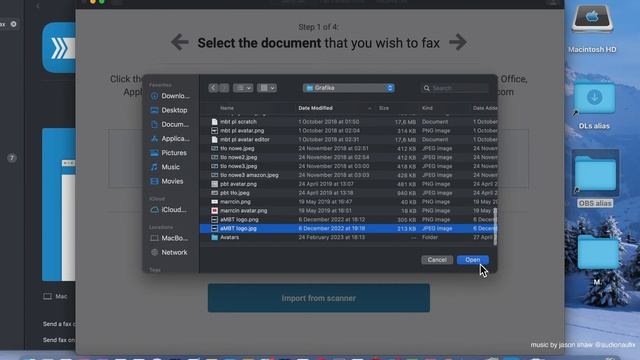Select Desktop in the sidebar
640x360 pixels.
[x=169, y=110]
